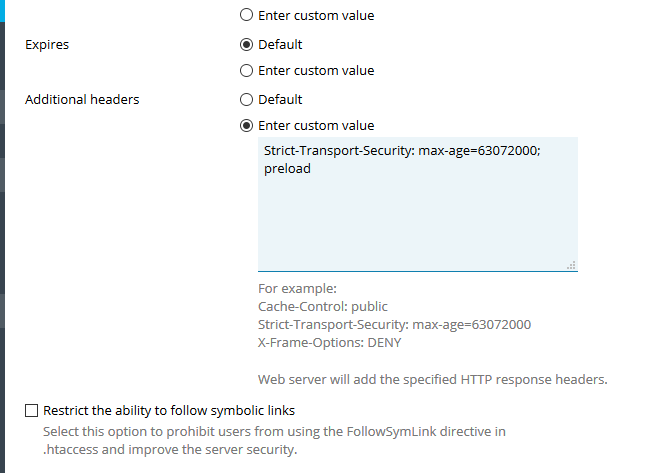
Task: Click the Expires field label
Action: click(47, 45)
